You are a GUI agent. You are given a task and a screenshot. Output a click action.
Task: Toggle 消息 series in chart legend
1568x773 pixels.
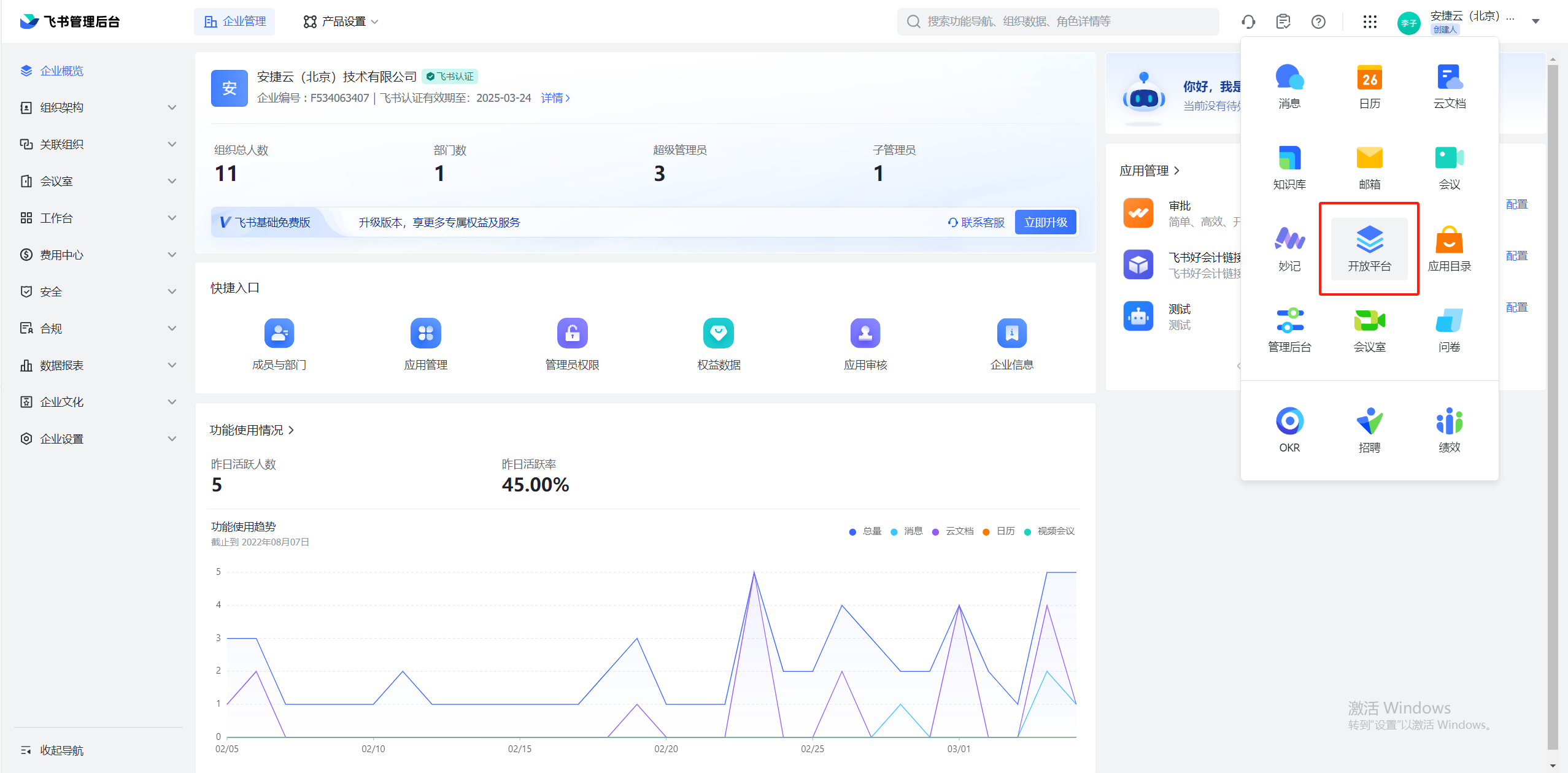(907, 531)
